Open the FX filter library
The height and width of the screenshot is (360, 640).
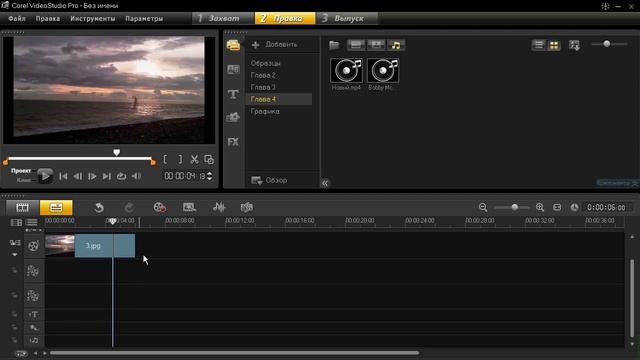point(233,142)
